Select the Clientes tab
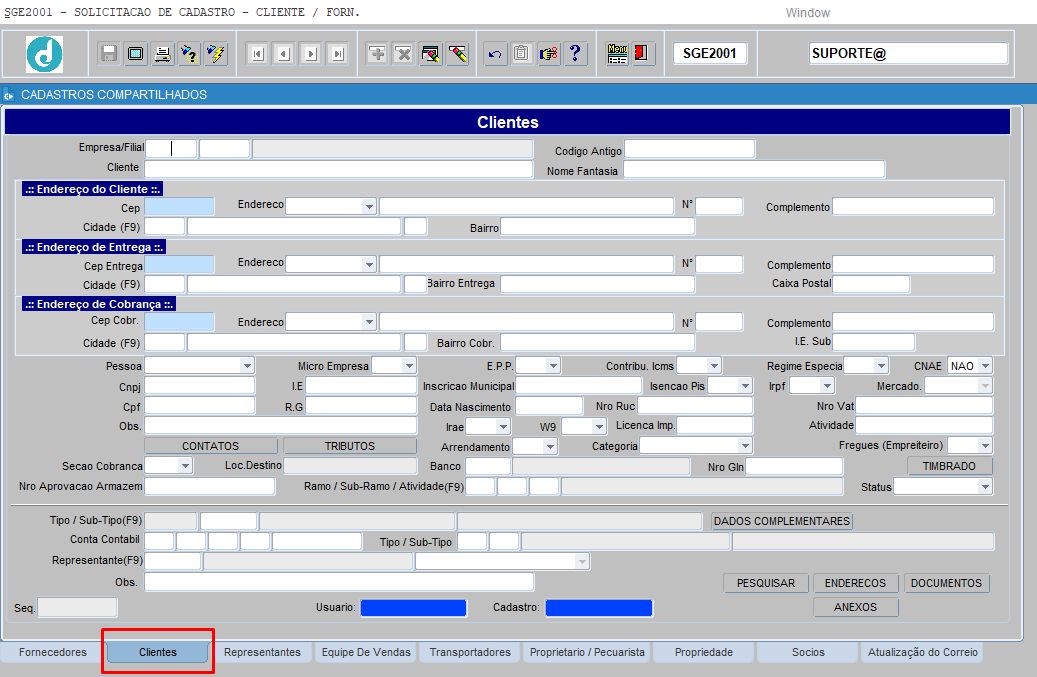Screen dimensions: 1037x677 (x=157, y=653)
